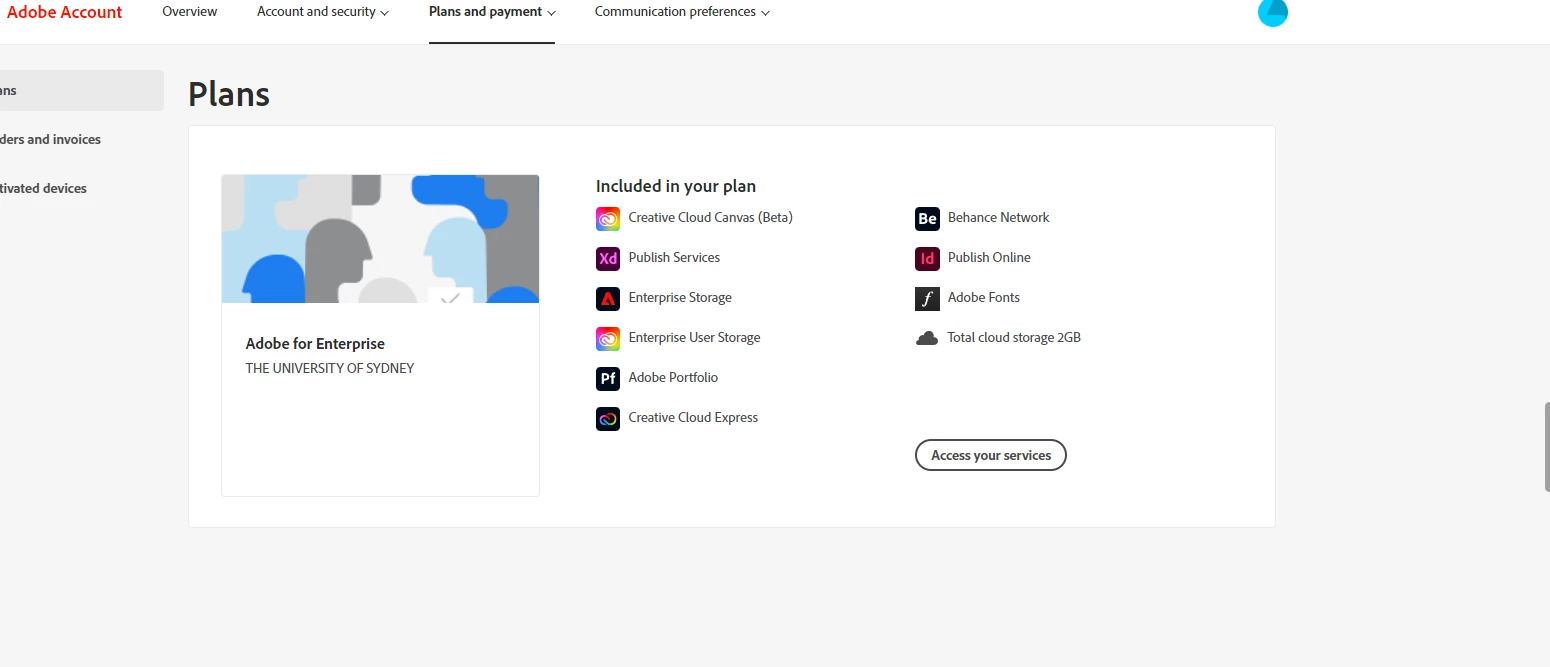Click the Behance Network label
This screenshot has height=667, width=1550.
(x=999, y=217)
